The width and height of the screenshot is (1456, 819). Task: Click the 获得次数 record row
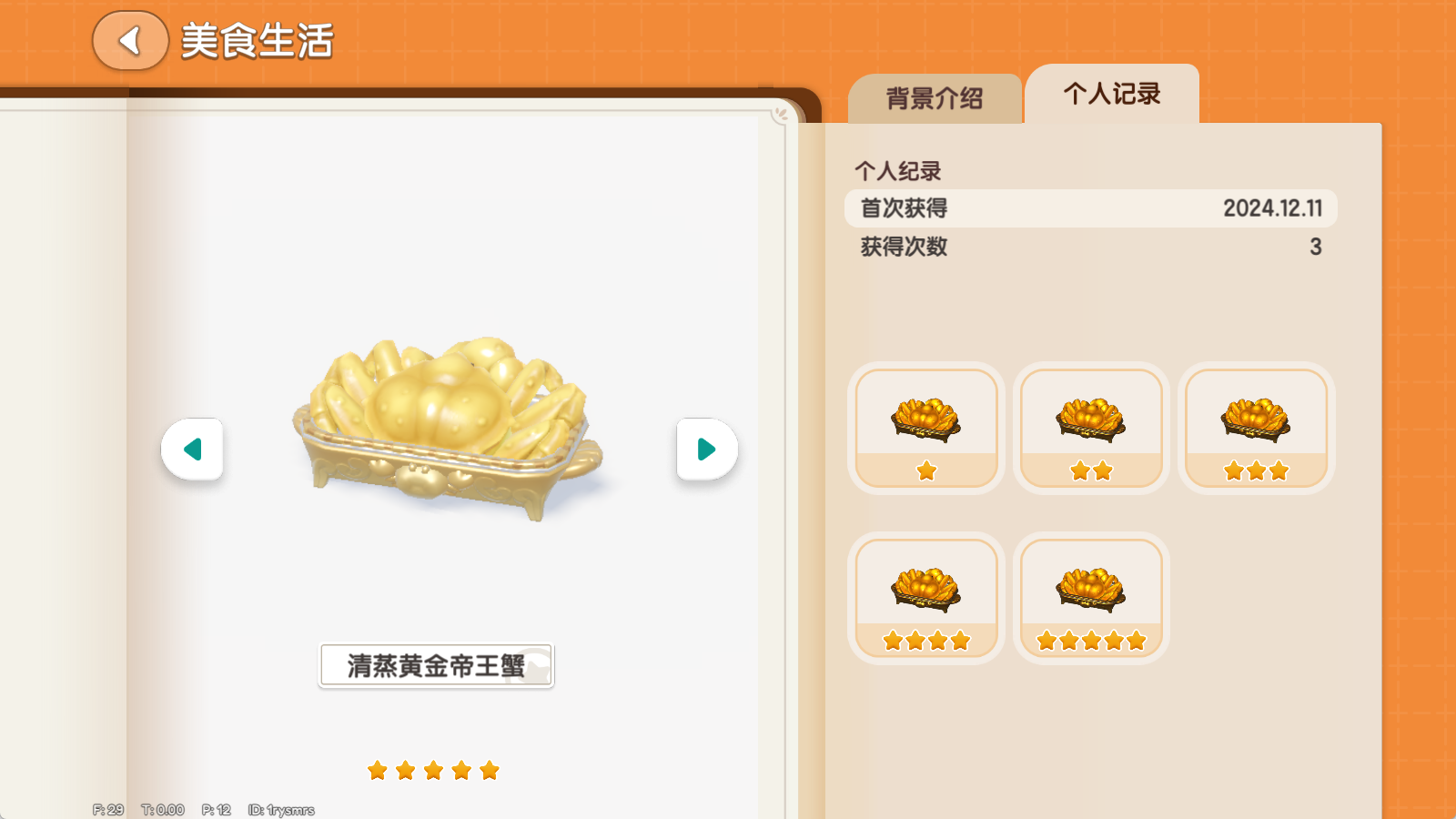[1091, 247]
